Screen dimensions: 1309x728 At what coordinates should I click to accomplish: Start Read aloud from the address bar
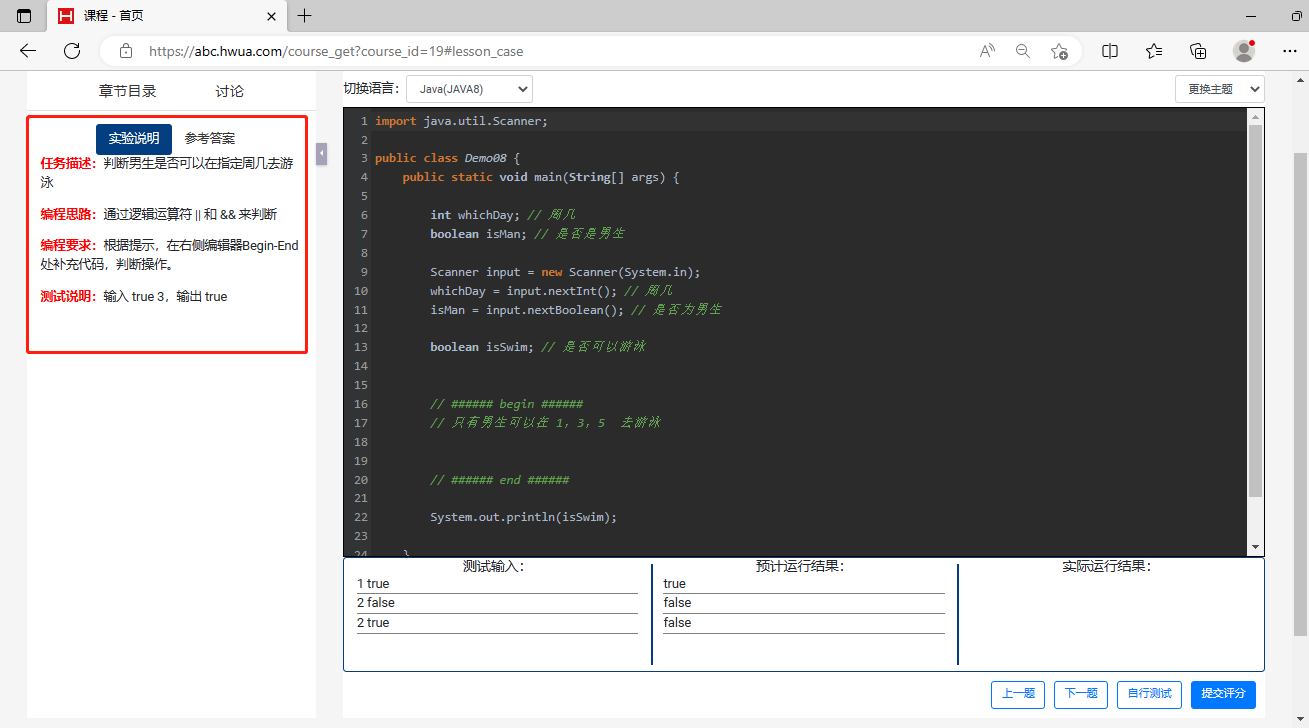coord(987,51)
